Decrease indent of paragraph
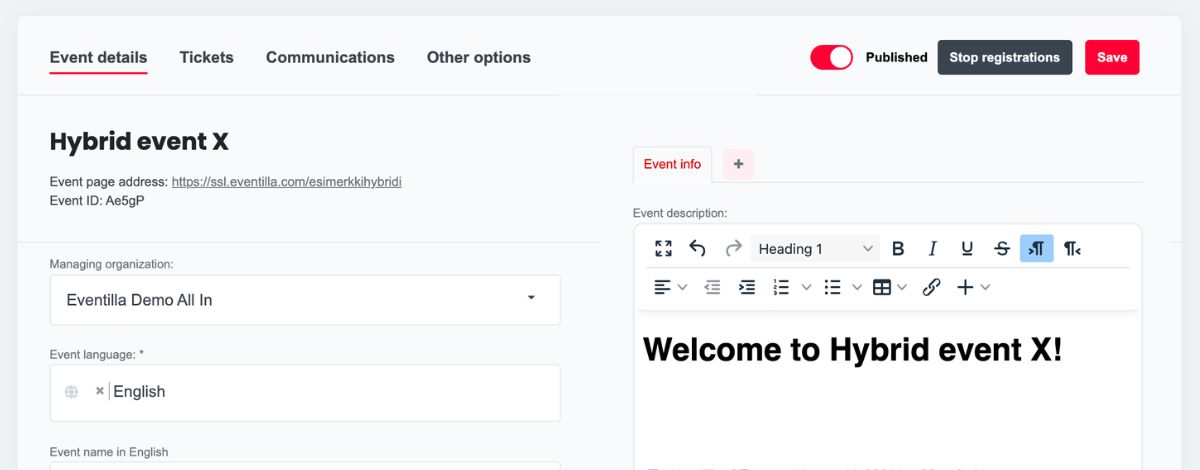This screenshot has height=470, width=1200. click(712, 287)
